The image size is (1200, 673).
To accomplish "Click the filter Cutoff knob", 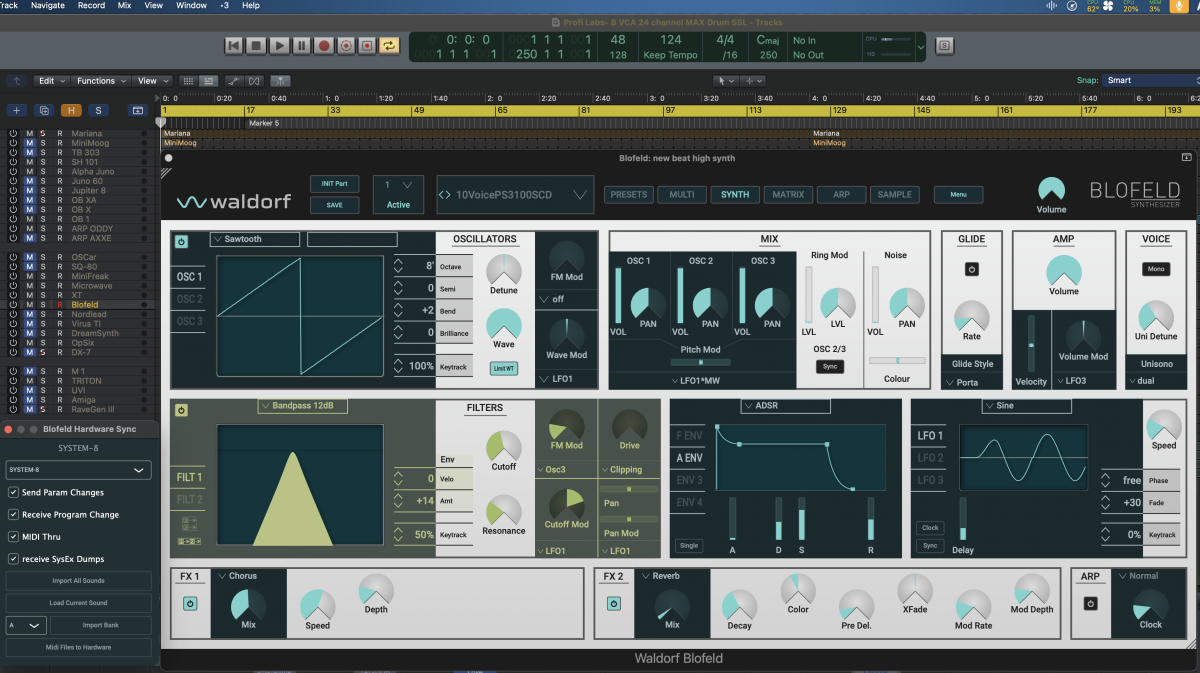I will 504,446.
